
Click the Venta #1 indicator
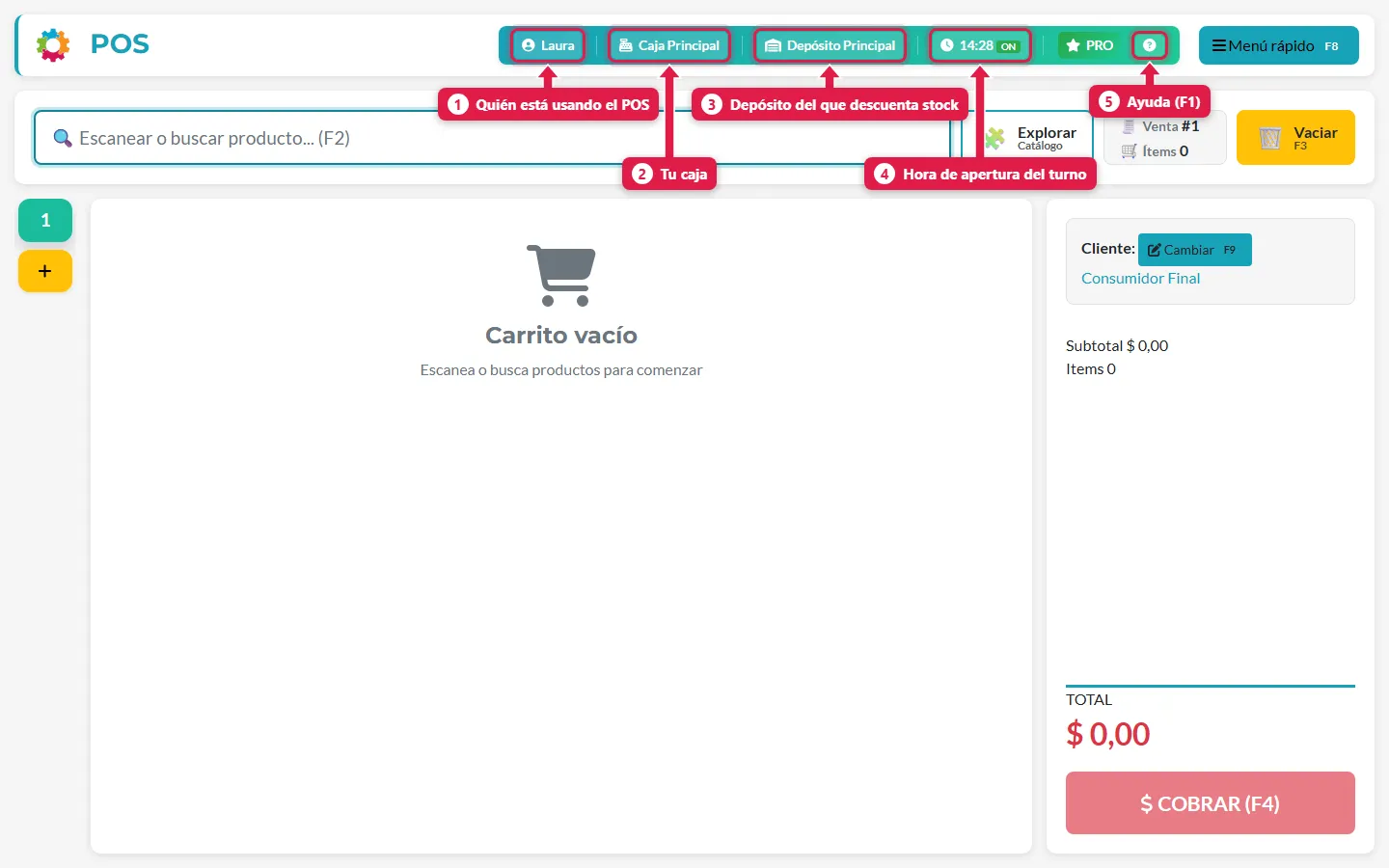tap(1161, 126)
